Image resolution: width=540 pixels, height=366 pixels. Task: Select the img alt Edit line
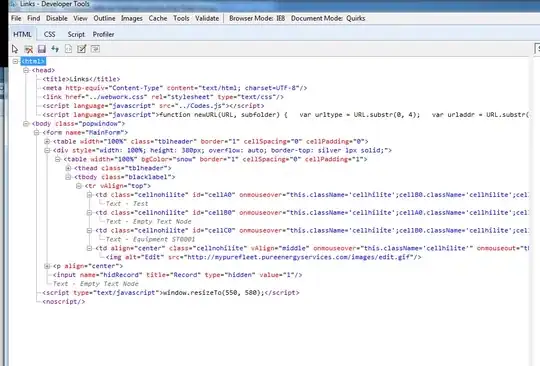263,257
